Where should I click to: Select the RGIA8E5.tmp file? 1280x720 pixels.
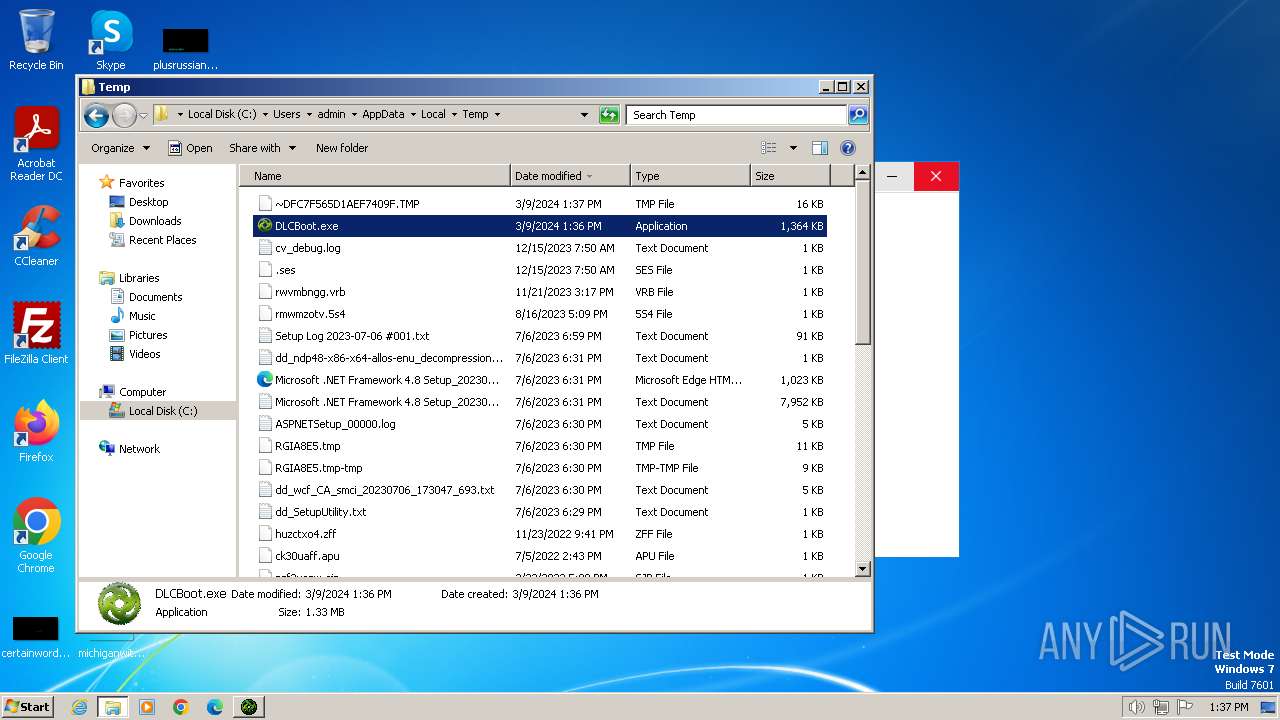540,446
